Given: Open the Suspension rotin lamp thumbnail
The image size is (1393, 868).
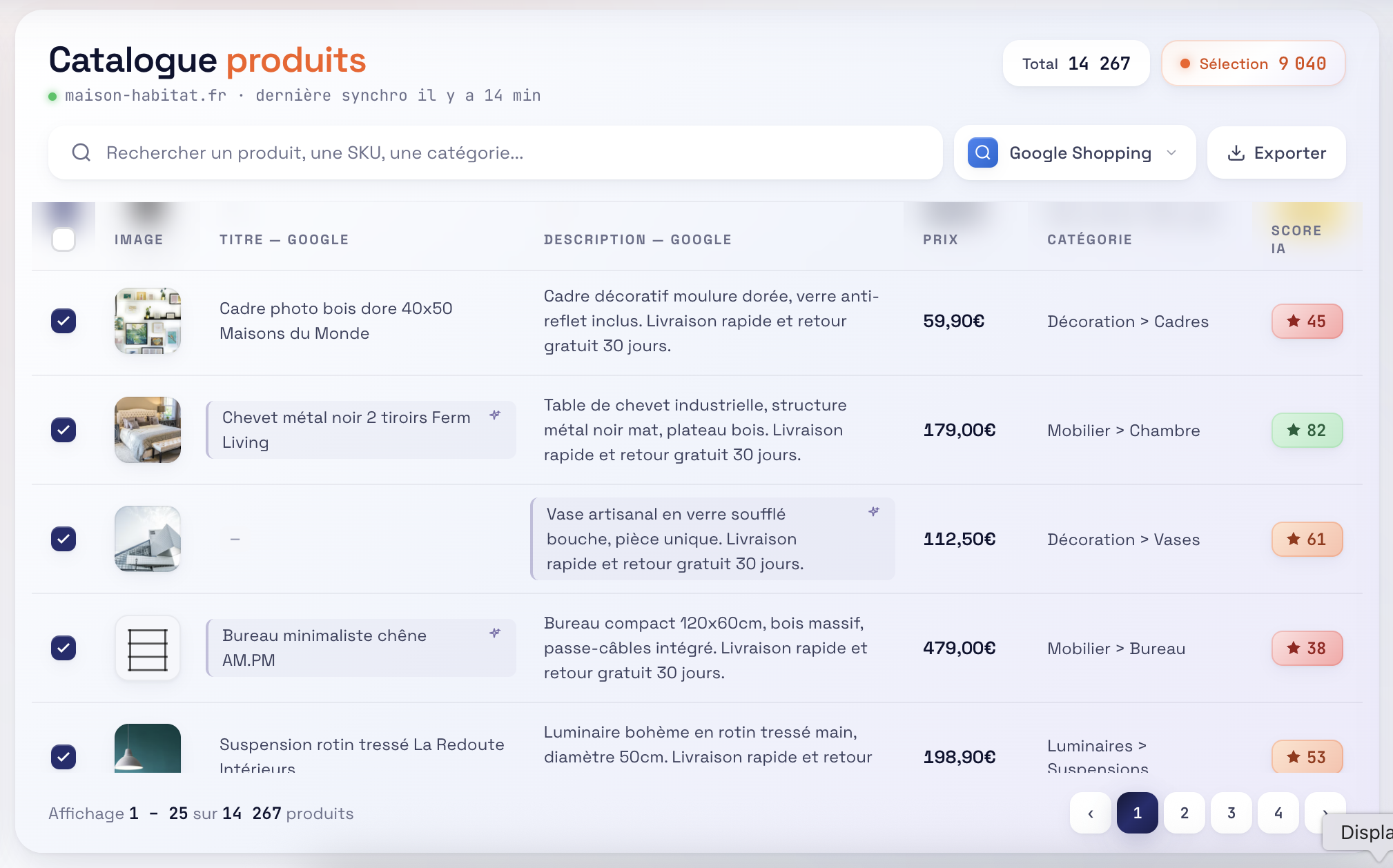Looking at the screenshot, I should pyautogui.click(x=148, y=749).
